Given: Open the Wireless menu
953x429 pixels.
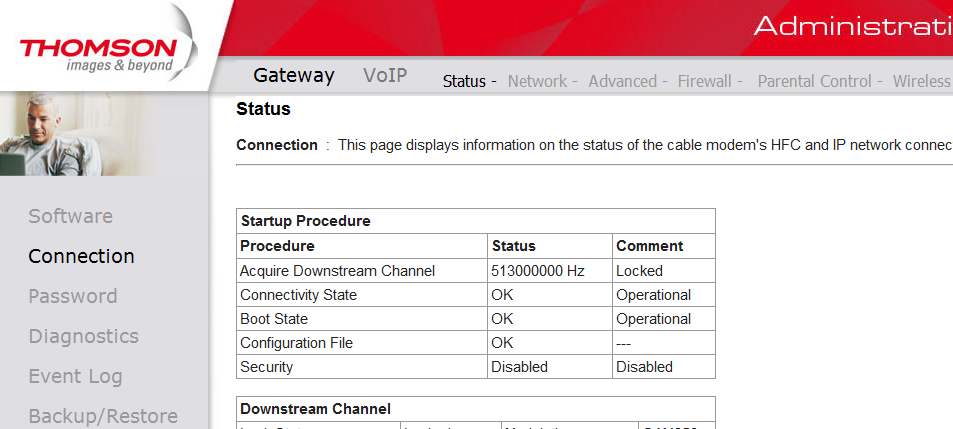Looking at the screenshot, I should (x=921, y=82).
